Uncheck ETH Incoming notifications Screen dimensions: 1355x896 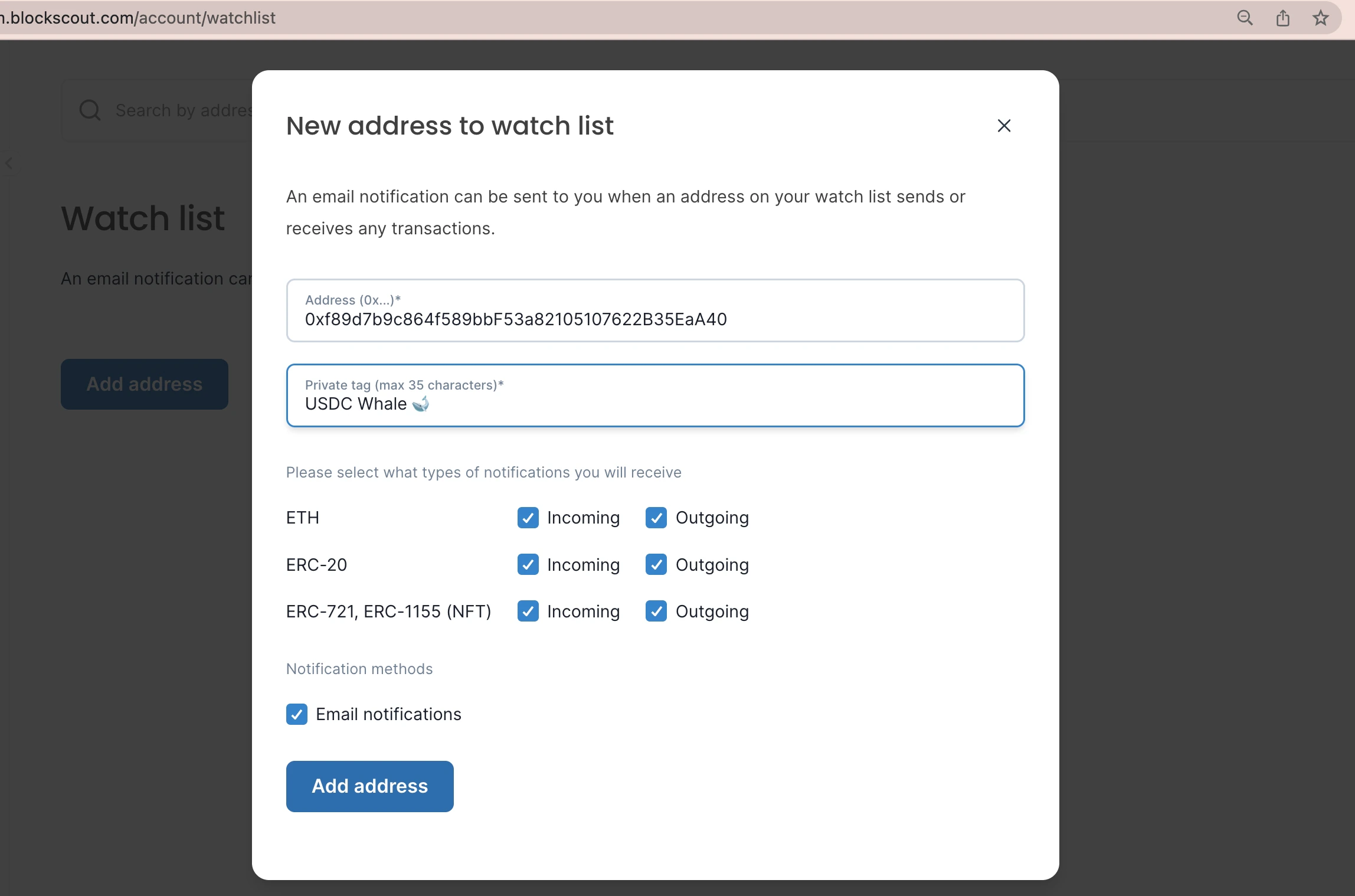pos(528,518)
